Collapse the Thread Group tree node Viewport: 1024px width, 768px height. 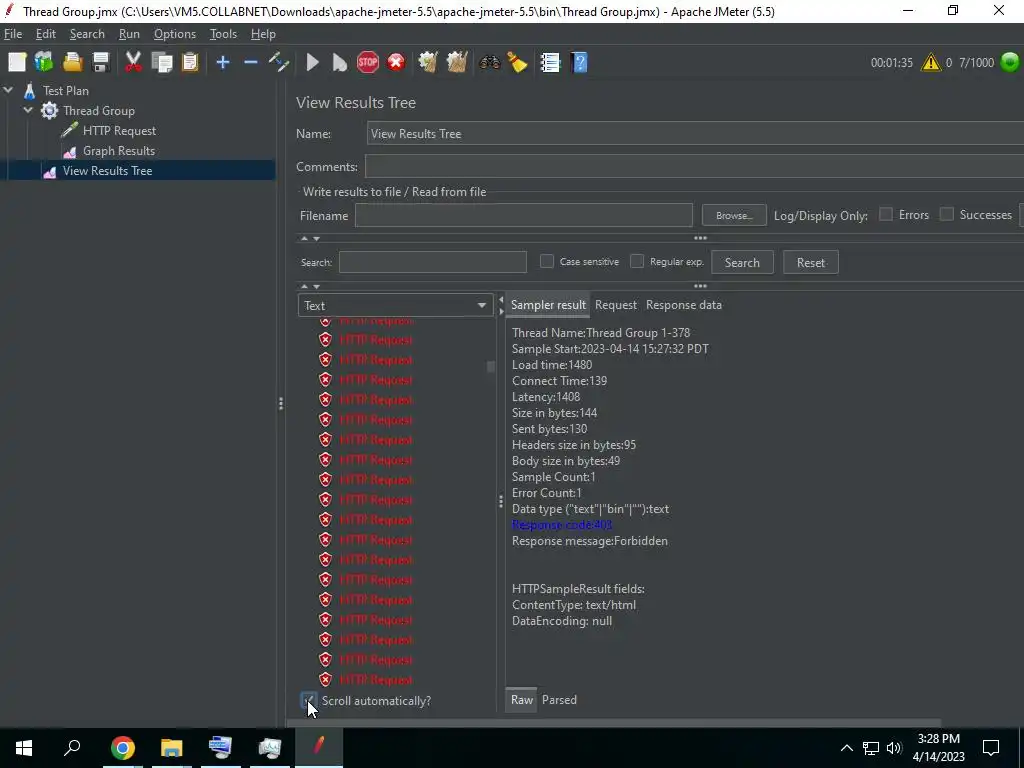[28, 110]
